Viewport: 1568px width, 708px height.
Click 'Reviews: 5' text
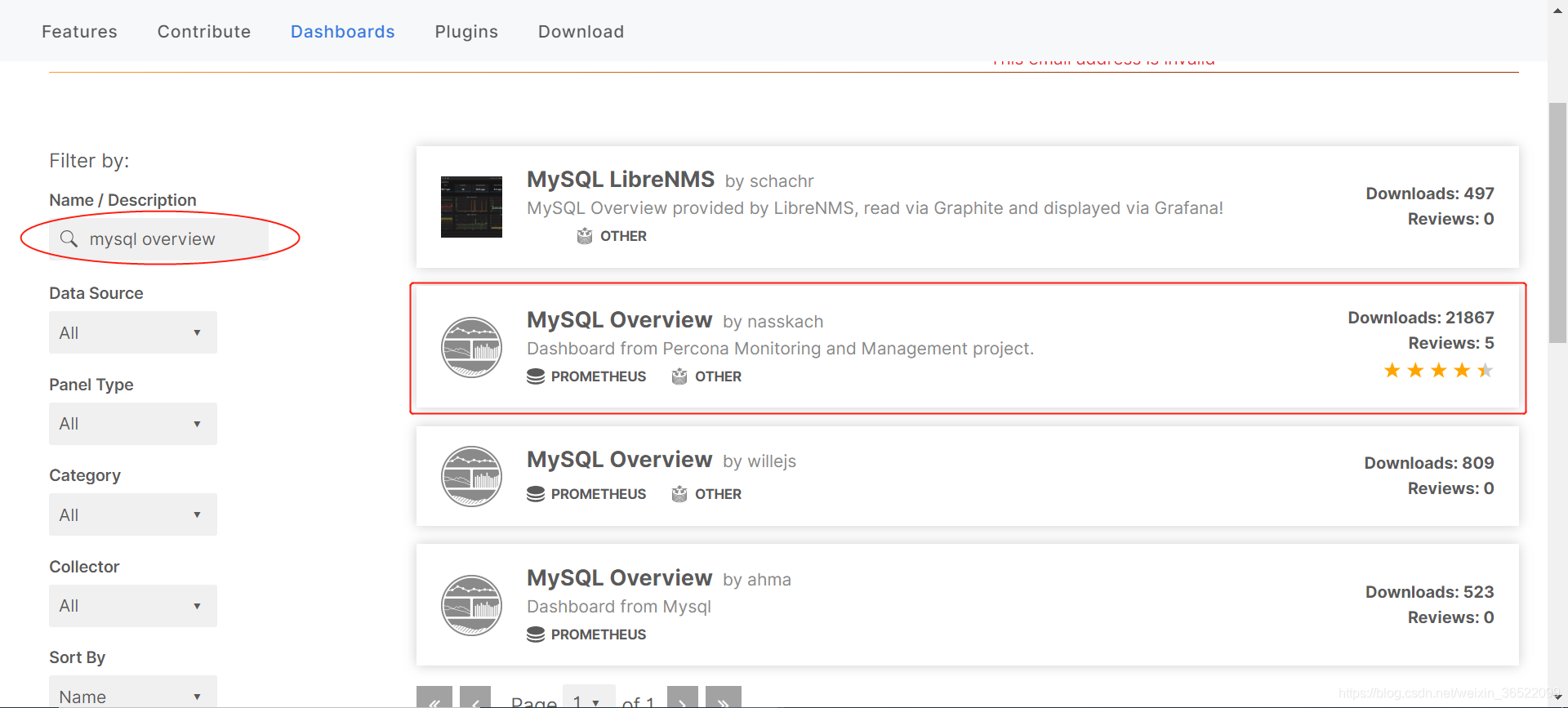pos(1451,343)
